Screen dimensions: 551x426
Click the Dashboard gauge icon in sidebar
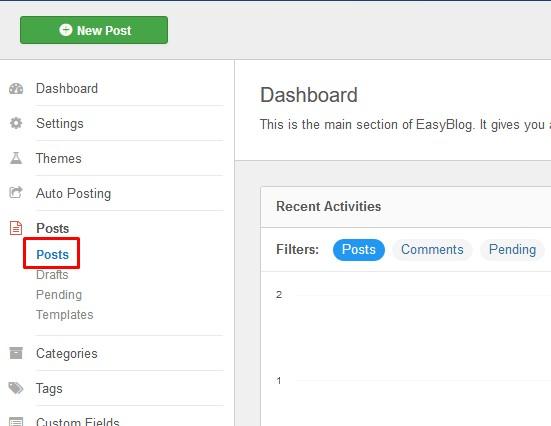[x=16, y=89]
